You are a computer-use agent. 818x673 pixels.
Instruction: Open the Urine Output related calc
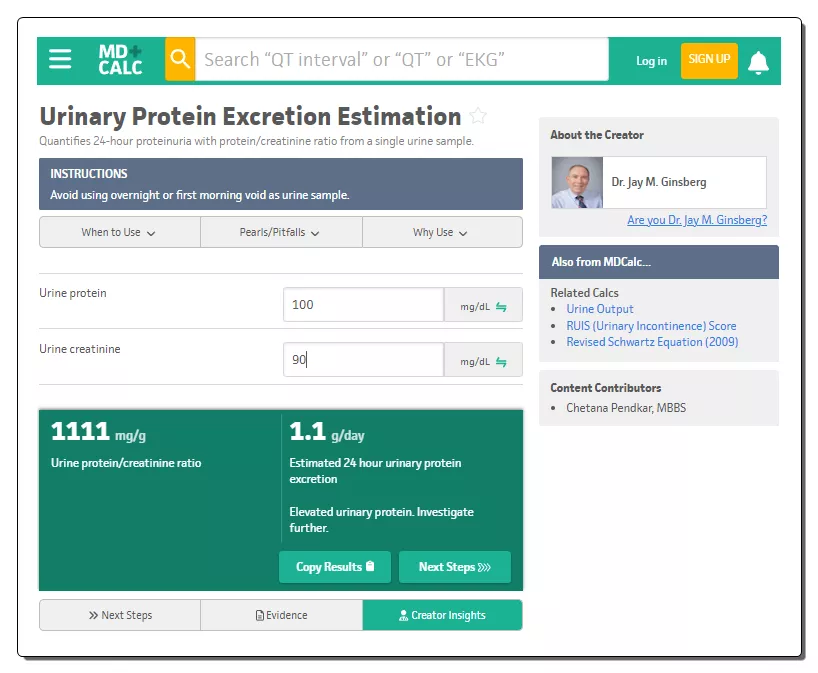pos(600,309)
